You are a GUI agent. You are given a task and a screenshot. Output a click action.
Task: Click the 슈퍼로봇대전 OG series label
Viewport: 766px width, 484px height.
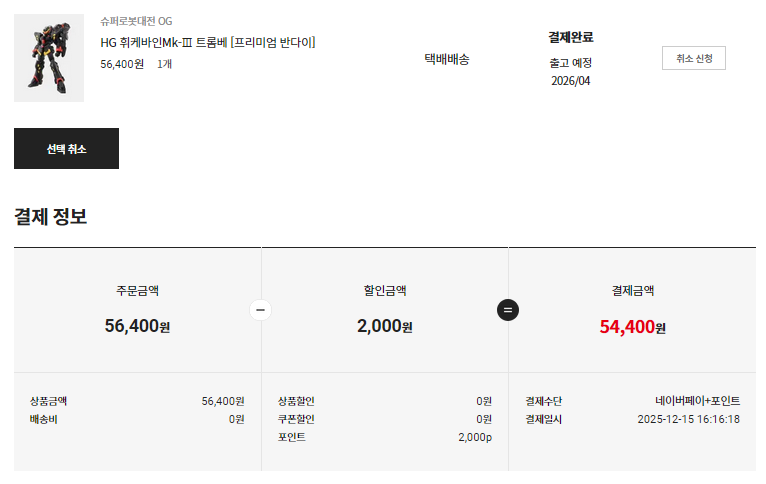click(136, 21)
